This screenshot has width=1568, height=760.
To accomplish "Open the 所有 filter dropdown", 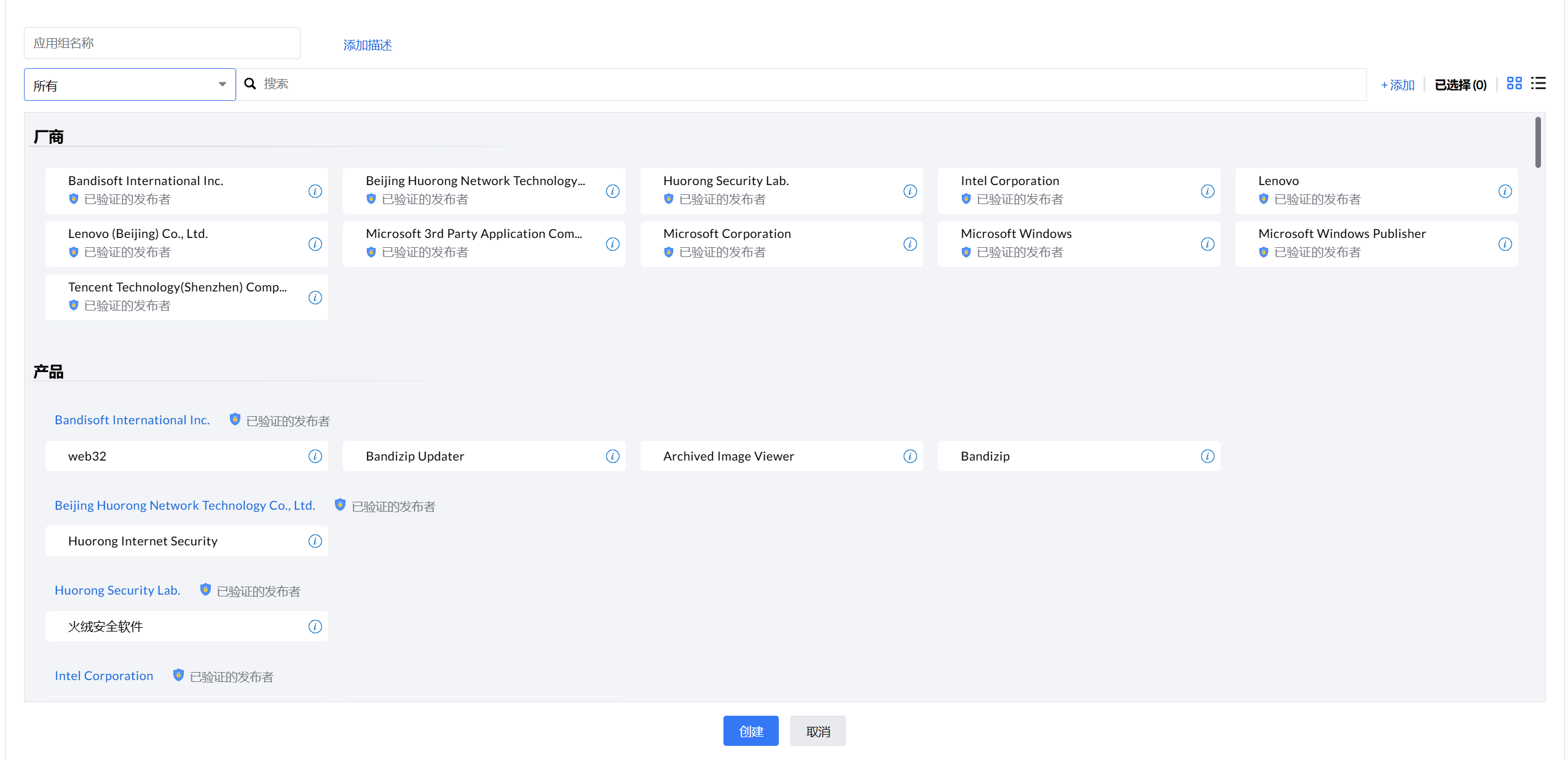I will point(130,85).
